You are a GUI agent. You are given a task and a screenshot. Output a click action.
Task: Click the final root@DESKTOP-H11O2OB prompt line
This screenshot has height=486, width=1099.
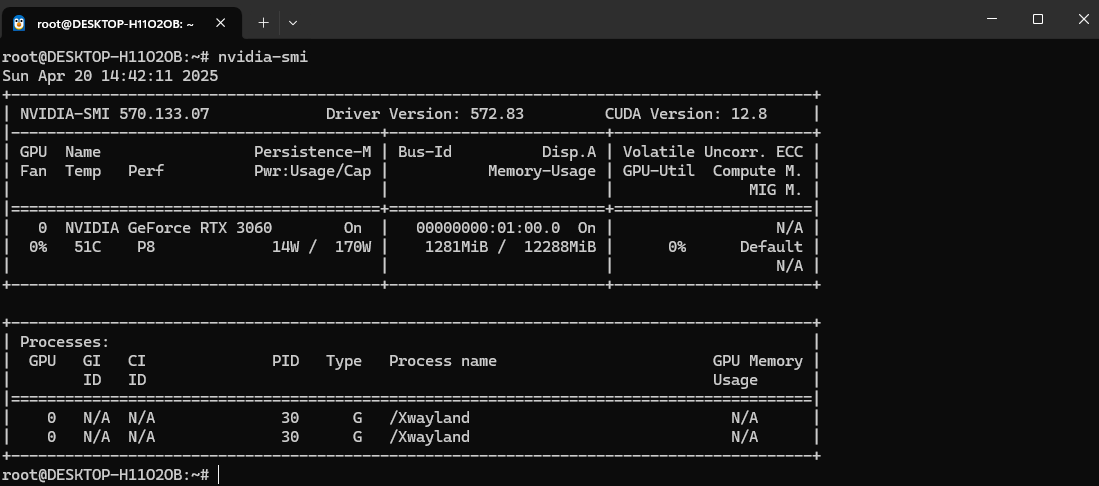tap(106, 475)
